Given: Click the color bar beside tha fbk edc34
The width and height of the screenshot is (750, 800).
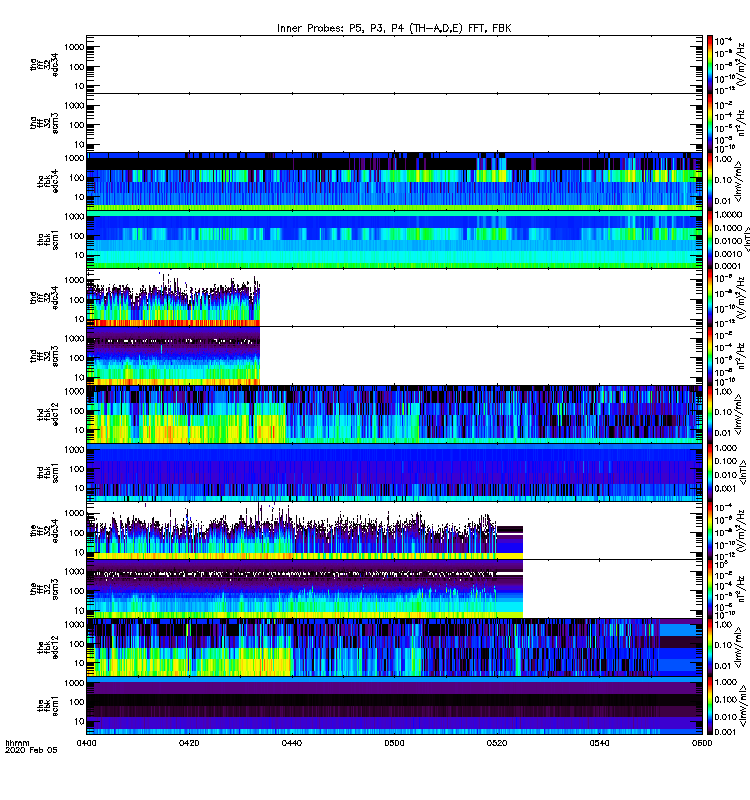Looking at the screenshot, I should tap(710, 181).
